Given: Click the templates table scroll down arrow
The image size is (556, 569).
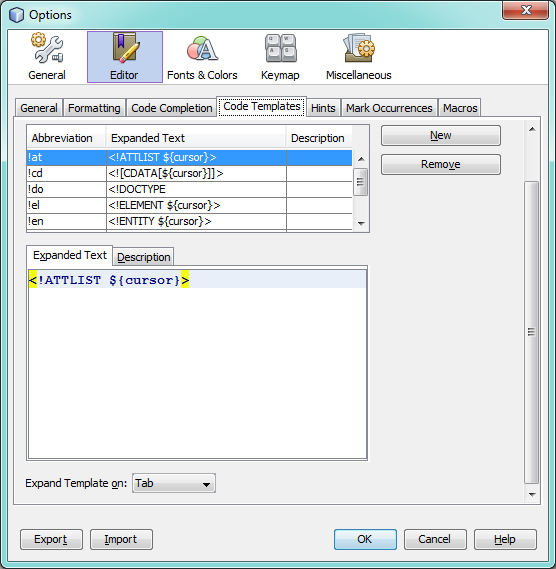Looking at the screenshot, I should 361,224.
